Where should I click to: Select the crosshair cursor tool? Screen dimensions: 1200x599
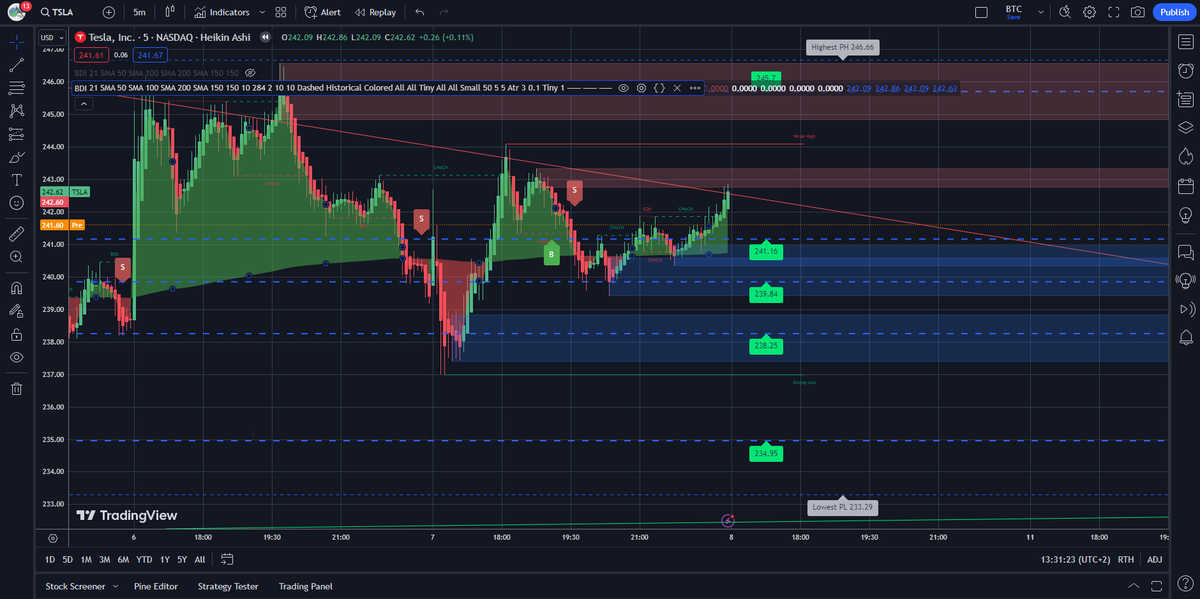(16, 41)
